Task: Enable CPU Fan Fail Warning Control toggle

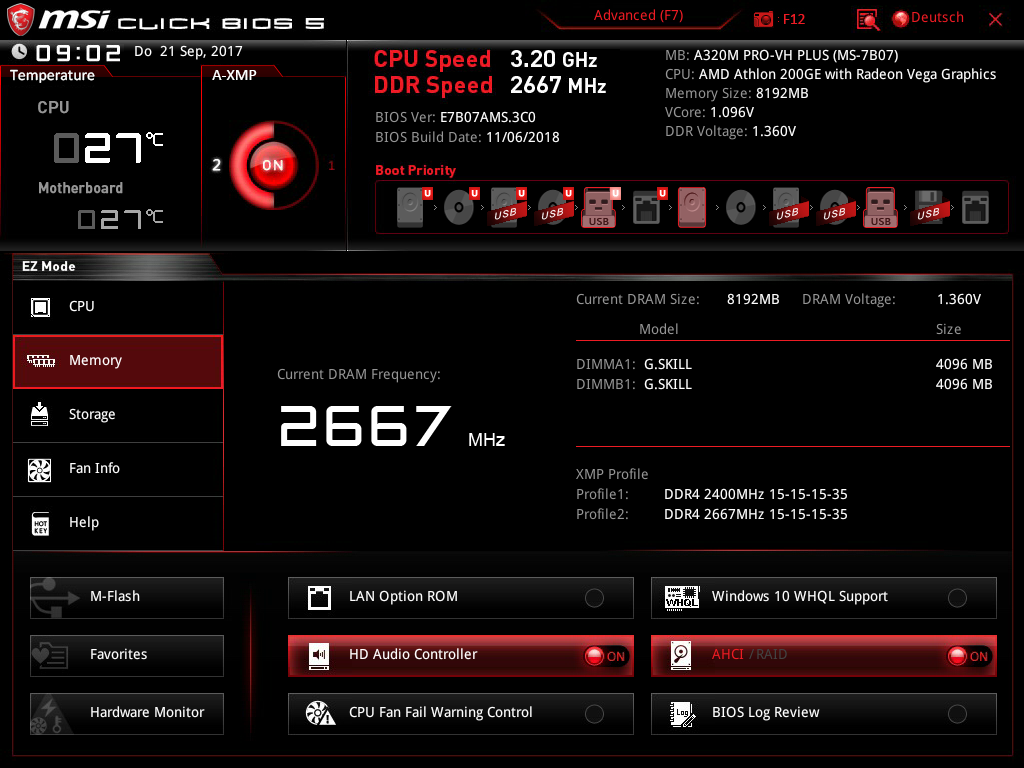Action: pyautogui.click(x=594, y=714)
